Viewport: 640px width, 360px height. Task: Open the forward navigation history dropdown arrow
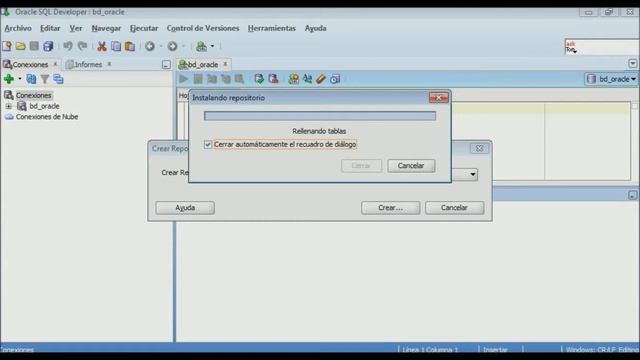point(183,46)
